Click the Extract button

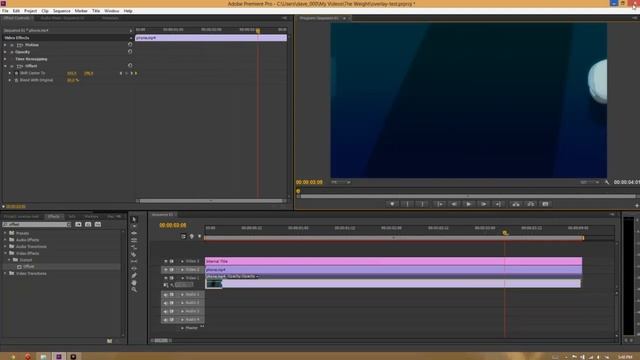[531, 204]
